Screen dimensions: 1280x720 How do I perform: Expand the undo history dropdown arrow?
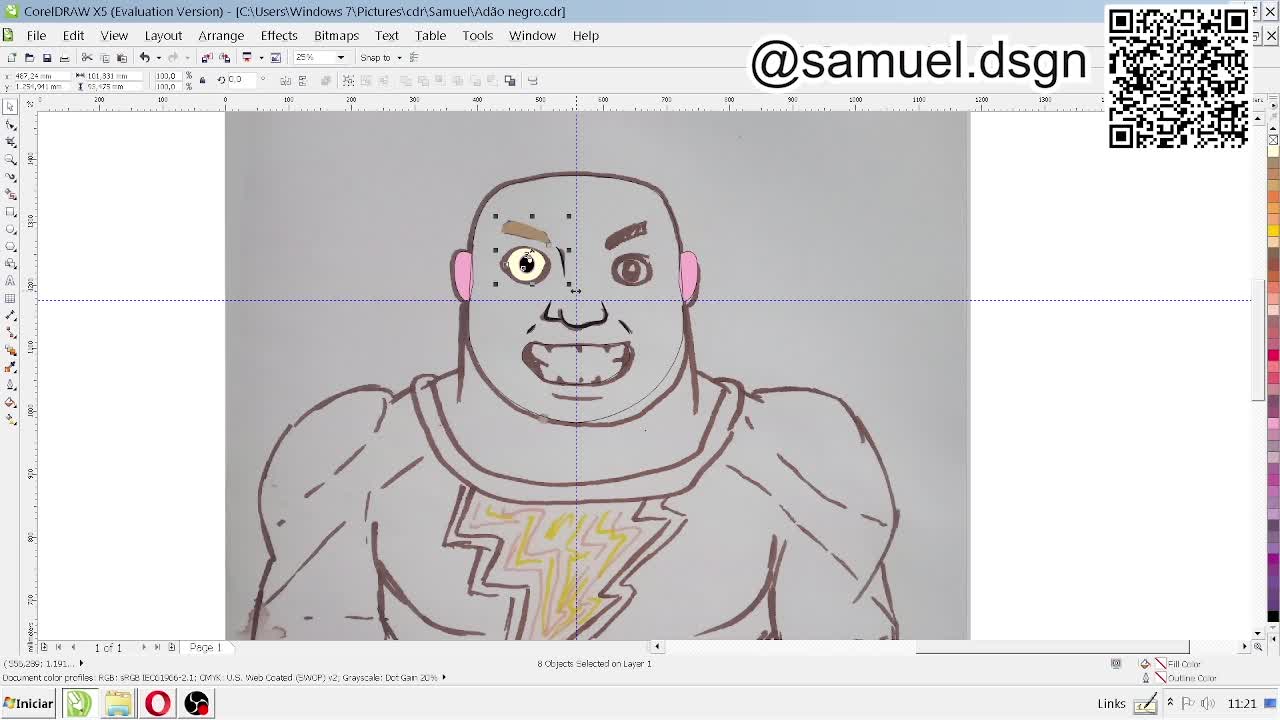158,57
